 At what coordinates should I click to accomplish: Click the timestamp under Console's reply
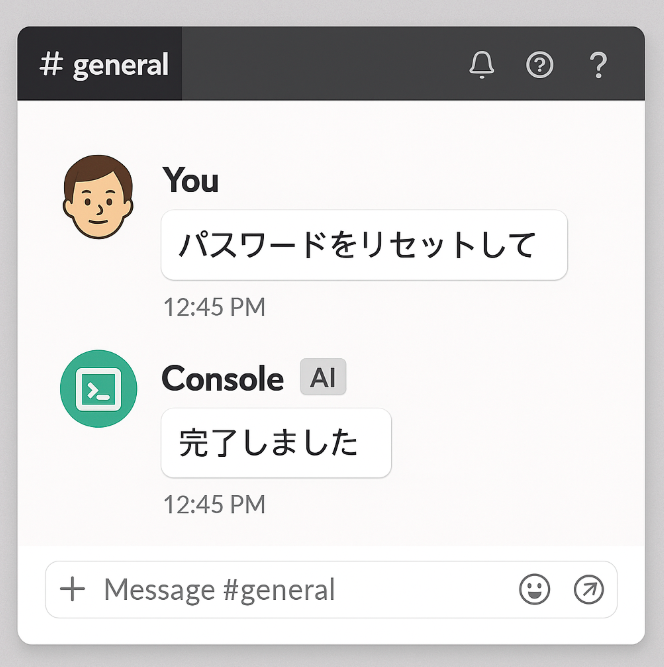point(214,504)
